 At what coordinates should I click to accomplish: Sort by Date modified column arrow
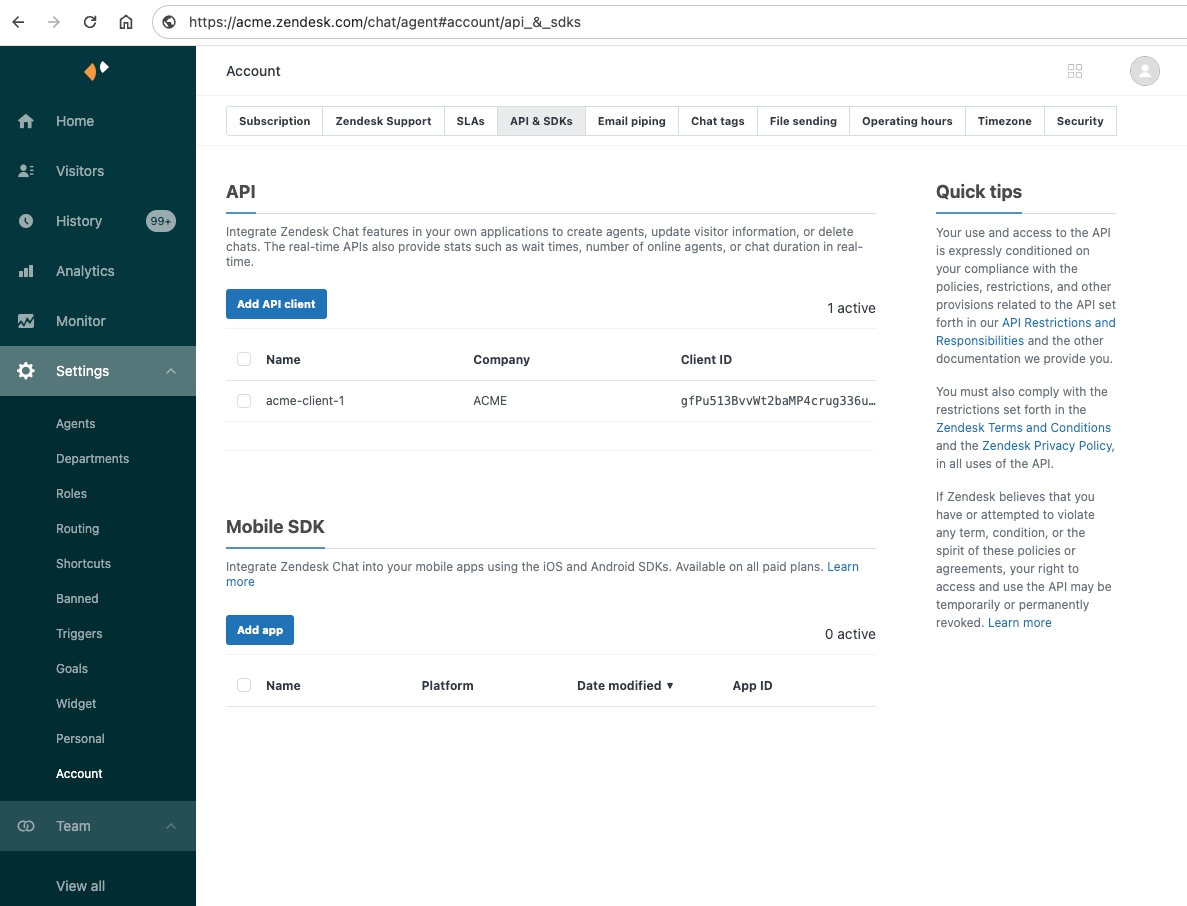point(670,686)
